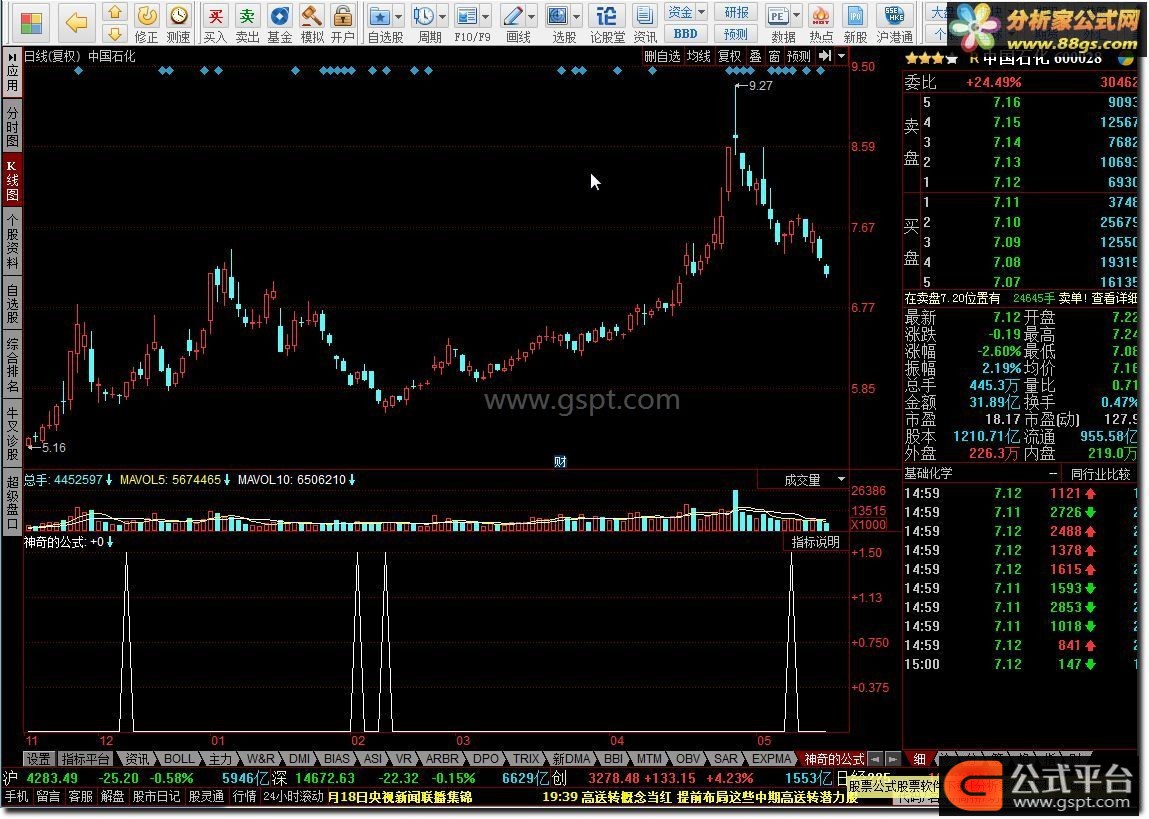Expand the 画线 dropdown arrow

click(x=531, y=16)
